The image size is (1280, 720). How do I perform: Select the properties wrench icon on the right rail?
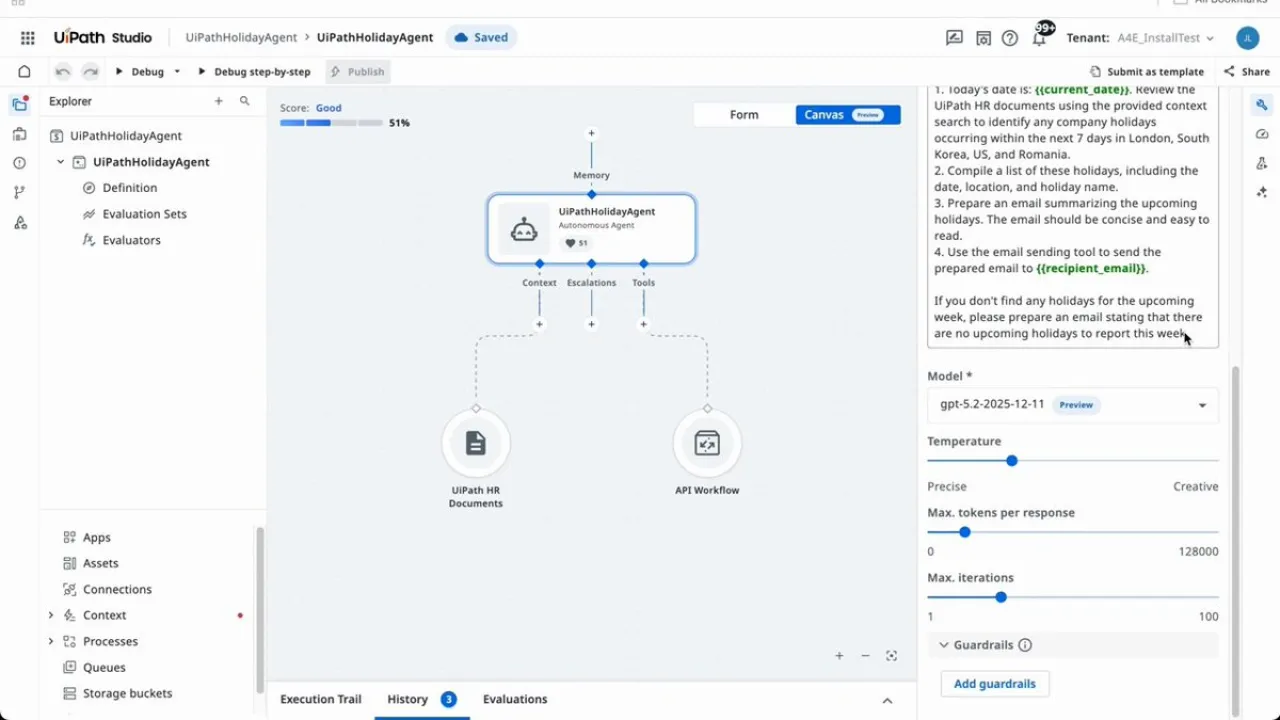tap(1262, 105)
